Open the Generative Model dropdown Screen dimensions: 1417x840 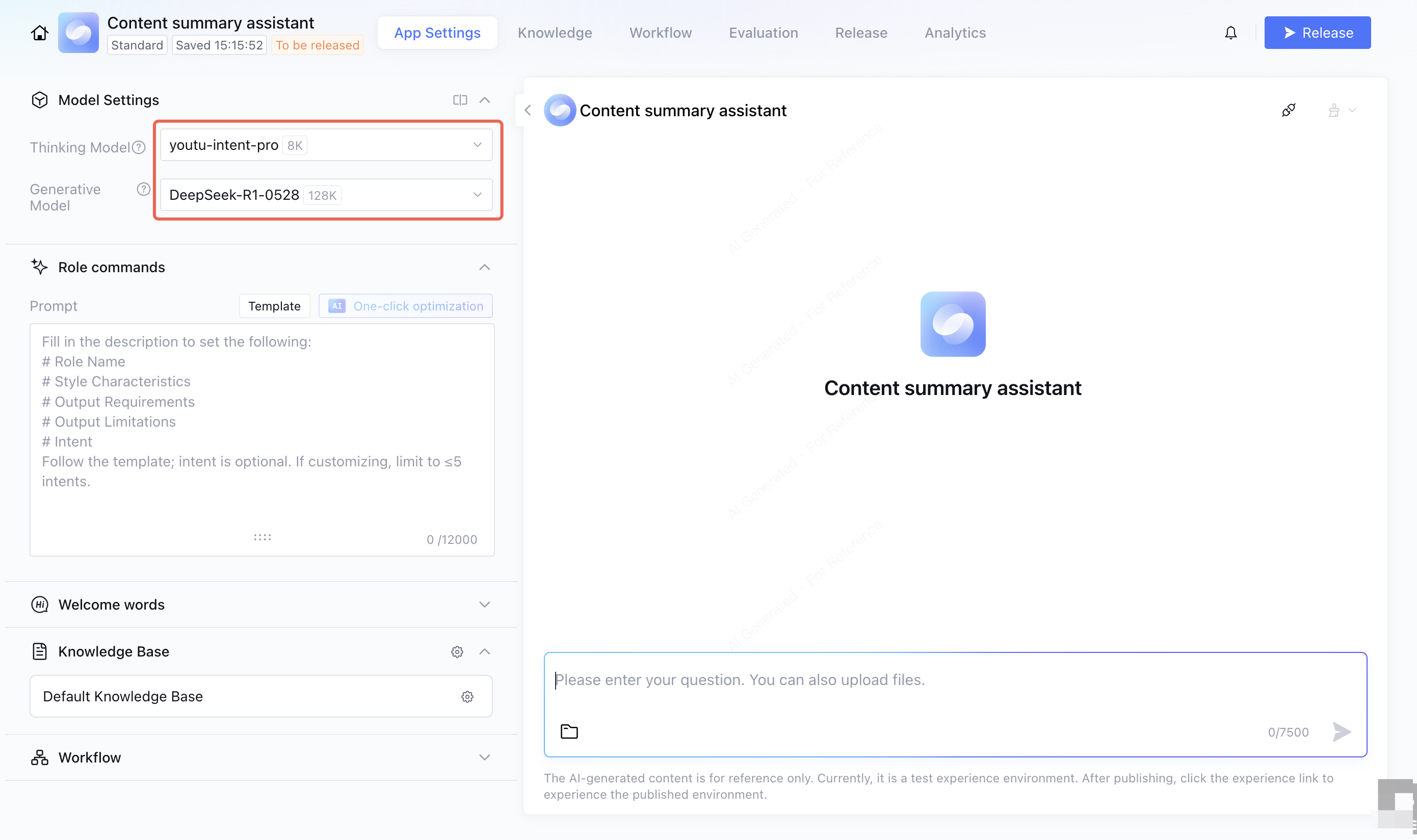[326, 195]
